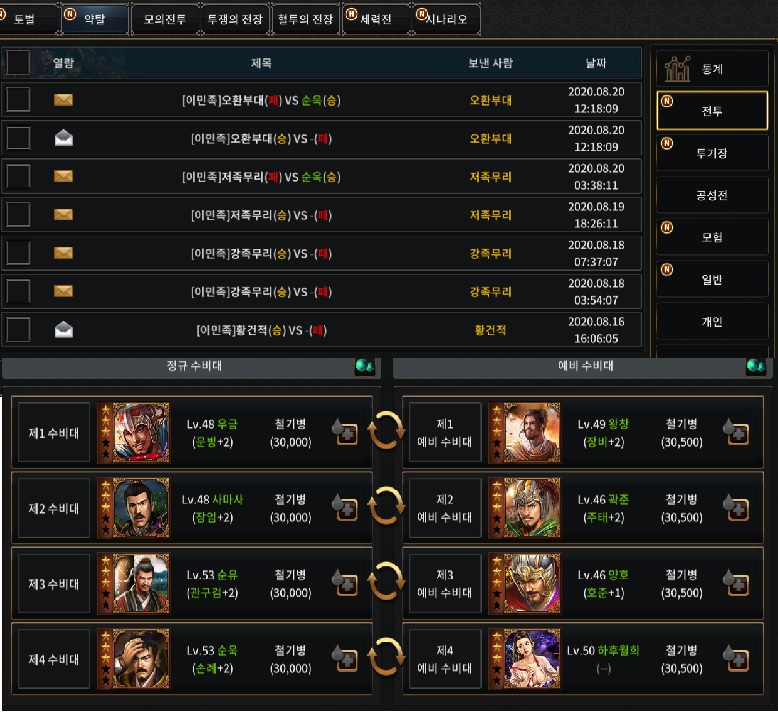
Task: Open the 투기장 mail category
Action: [712, 153]
